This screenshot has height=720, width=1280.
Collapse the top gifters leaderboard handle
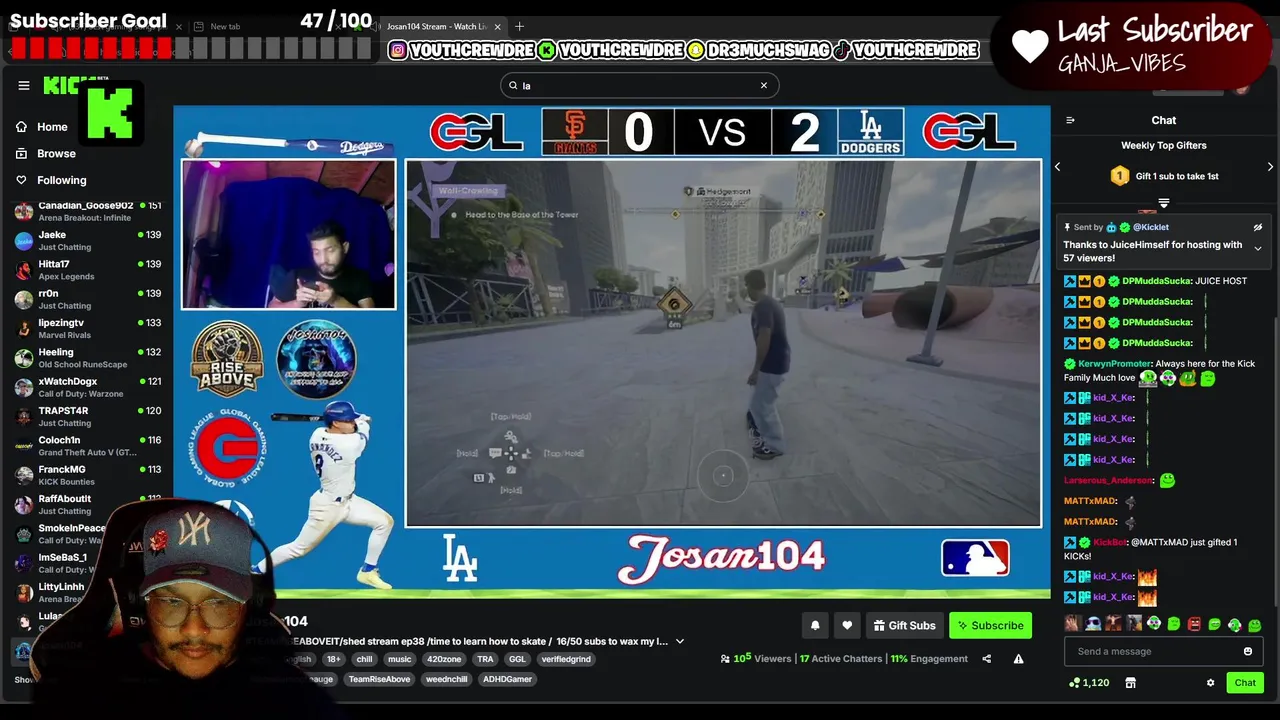tap(1164, 203)
